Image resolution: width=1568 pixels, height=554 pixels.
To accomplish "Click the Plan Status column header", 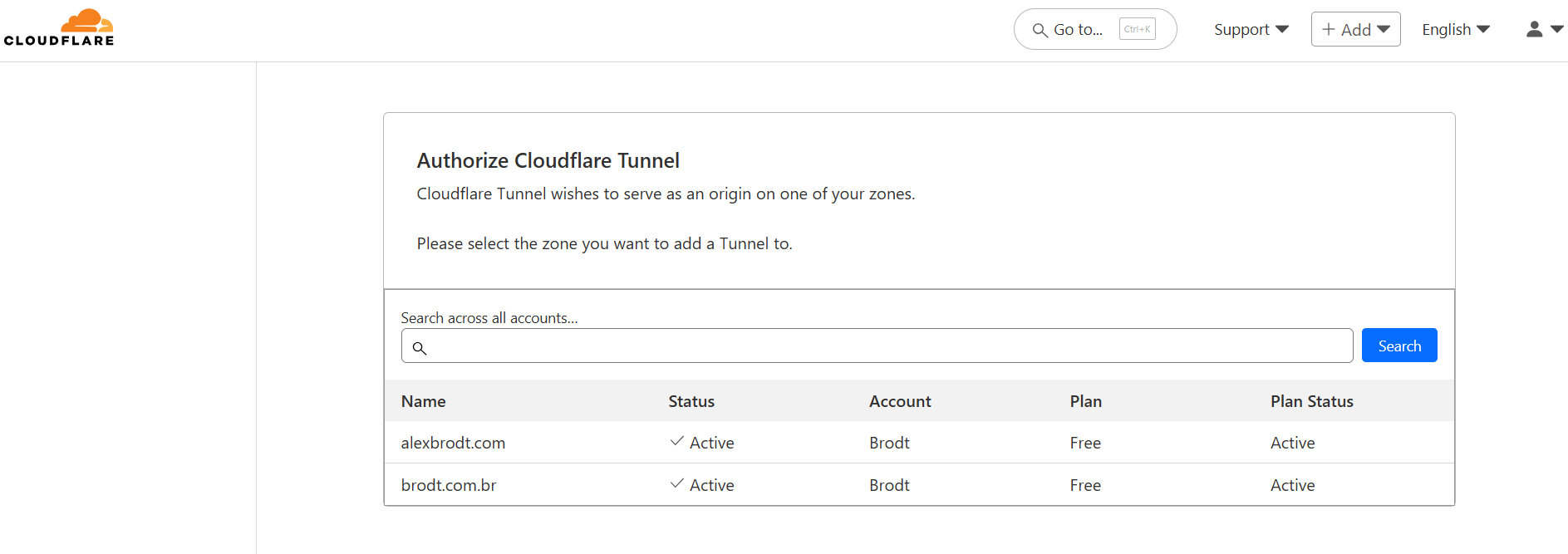I will [1312, 401].
